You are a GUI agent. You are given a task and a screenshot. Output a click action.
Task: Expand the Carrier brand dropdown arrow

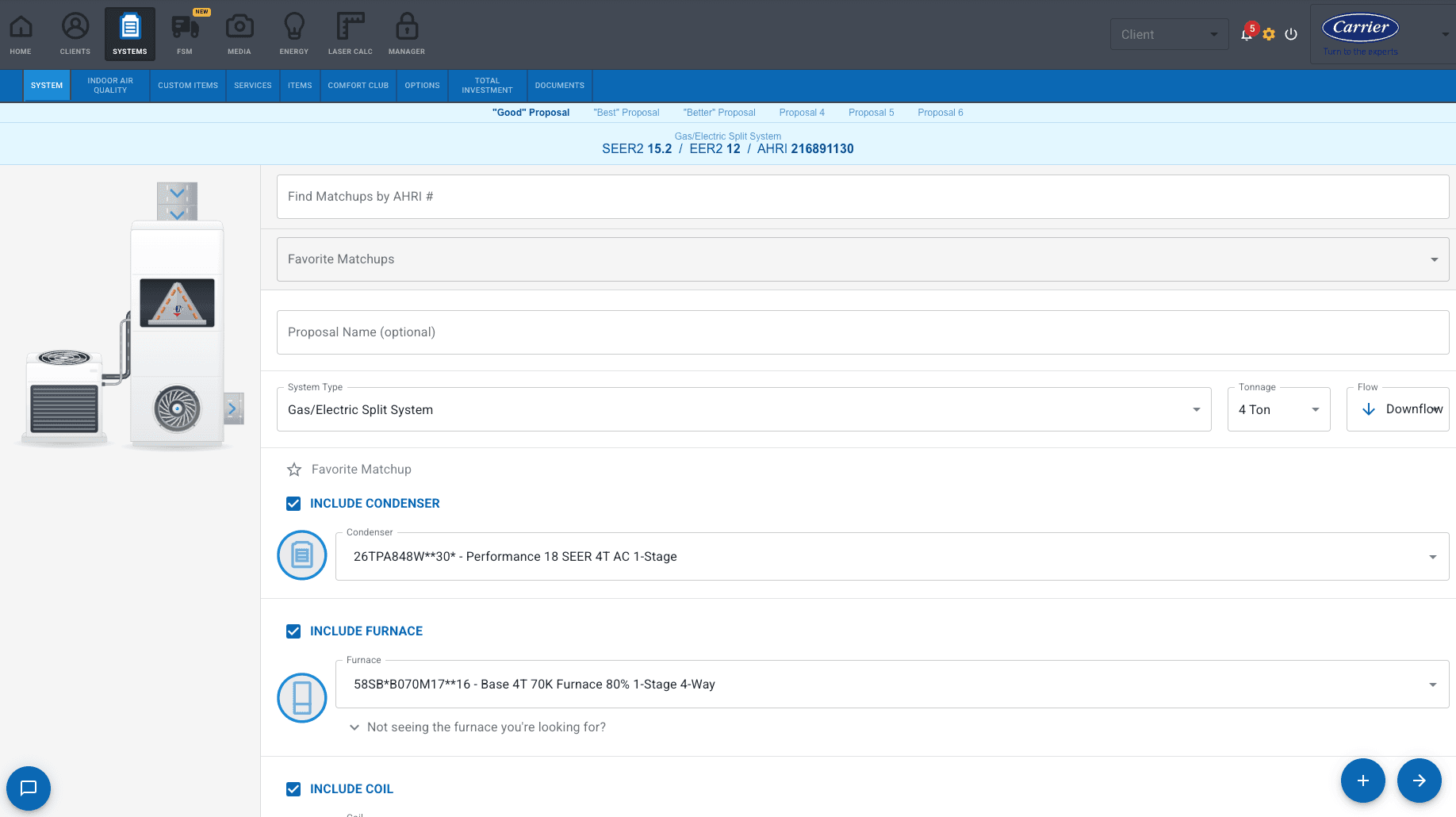click(x=1445, y=34)
